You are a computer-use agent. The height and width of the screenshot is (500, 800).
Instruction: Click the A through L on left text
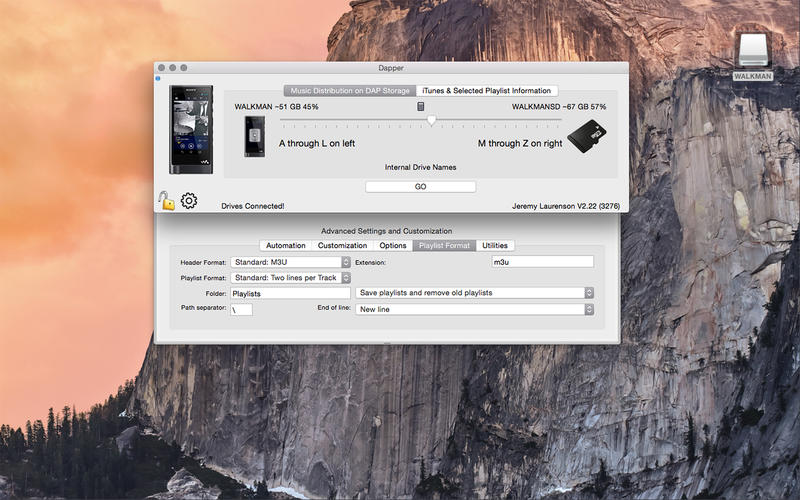(317, 144)
